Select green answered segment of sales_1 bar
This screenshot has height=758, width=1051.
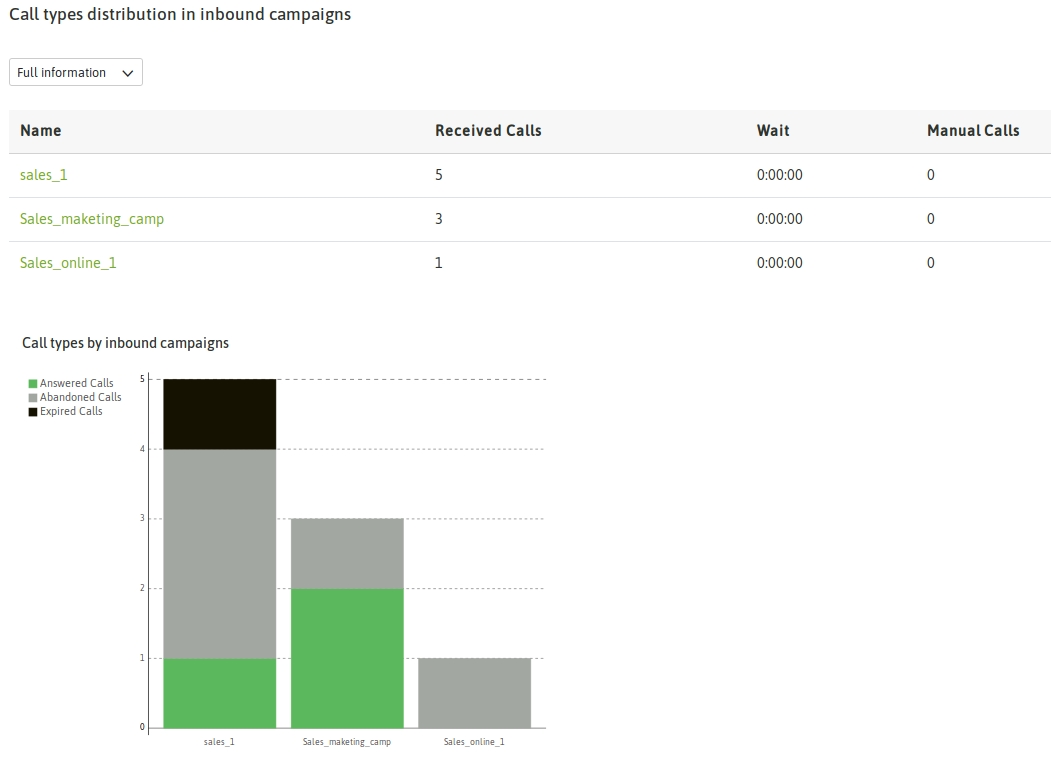pos(219,693)
